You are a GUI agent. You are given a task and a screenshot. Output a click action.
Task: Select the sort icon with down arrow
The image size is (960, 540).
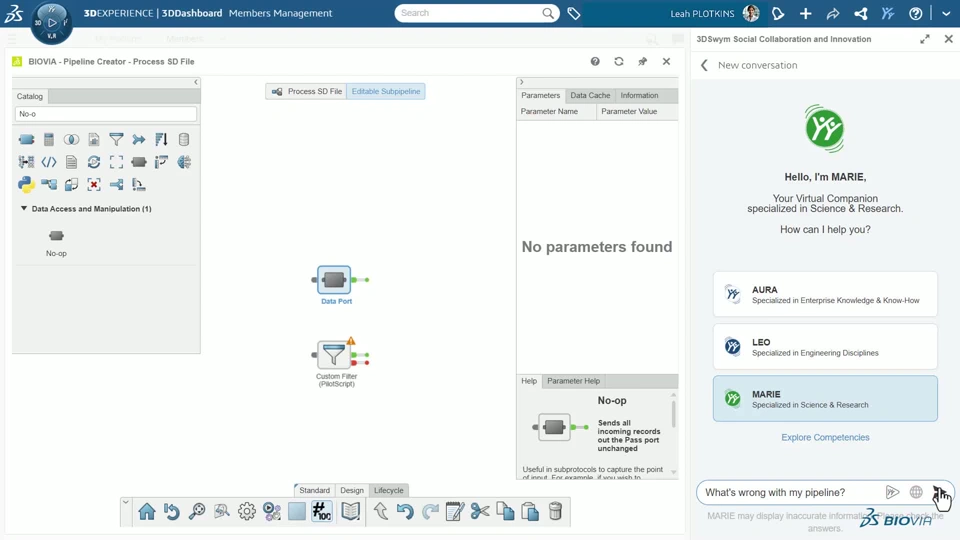click(x=161, y=140)
